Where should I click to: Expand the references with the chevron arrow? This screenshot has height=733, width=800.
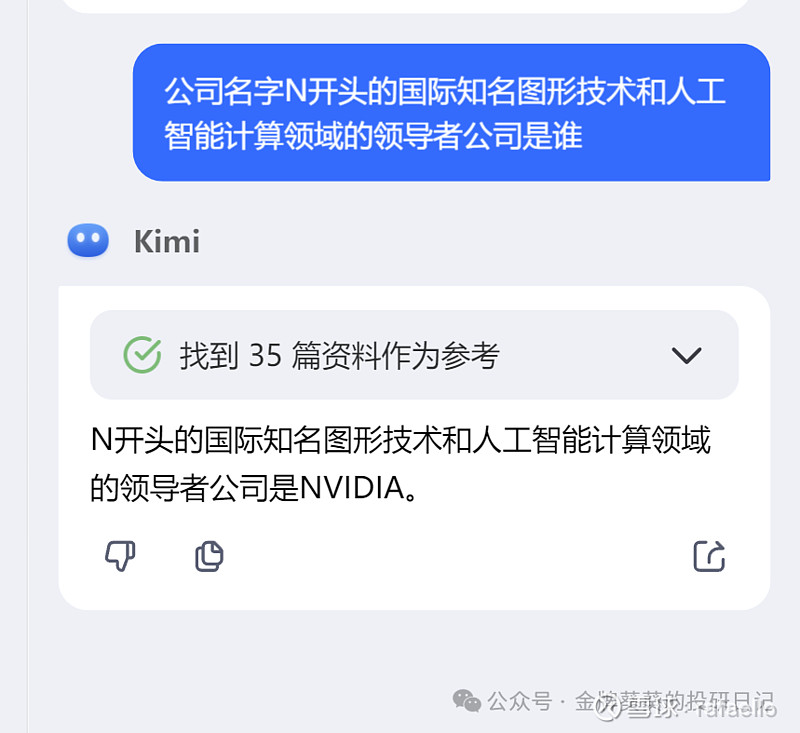(x=686, y=355)
